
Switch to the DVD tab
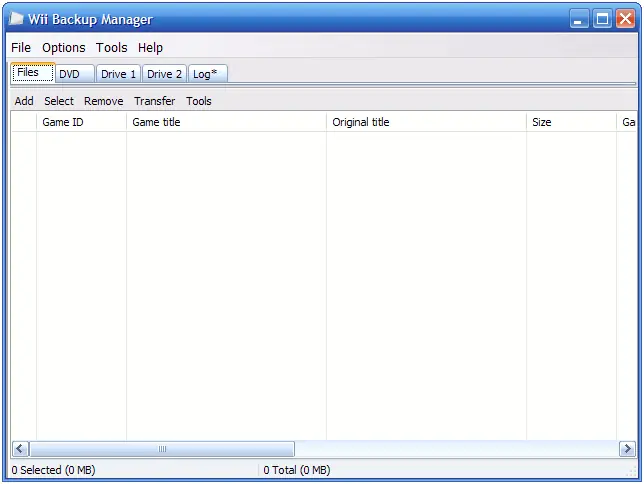click(75, 74)
